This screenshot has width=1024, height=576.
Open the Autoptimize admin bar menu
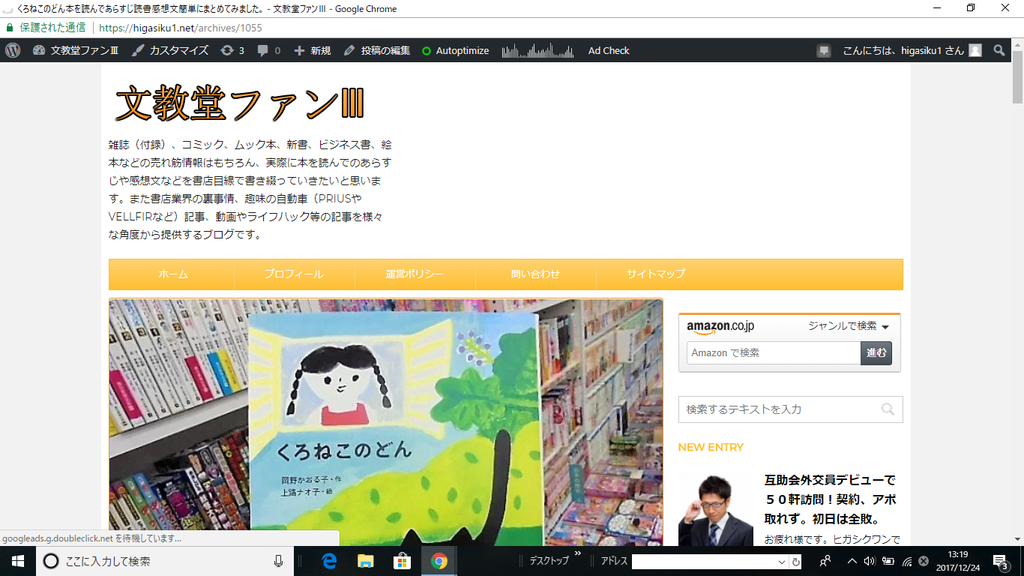pos(455,50)
